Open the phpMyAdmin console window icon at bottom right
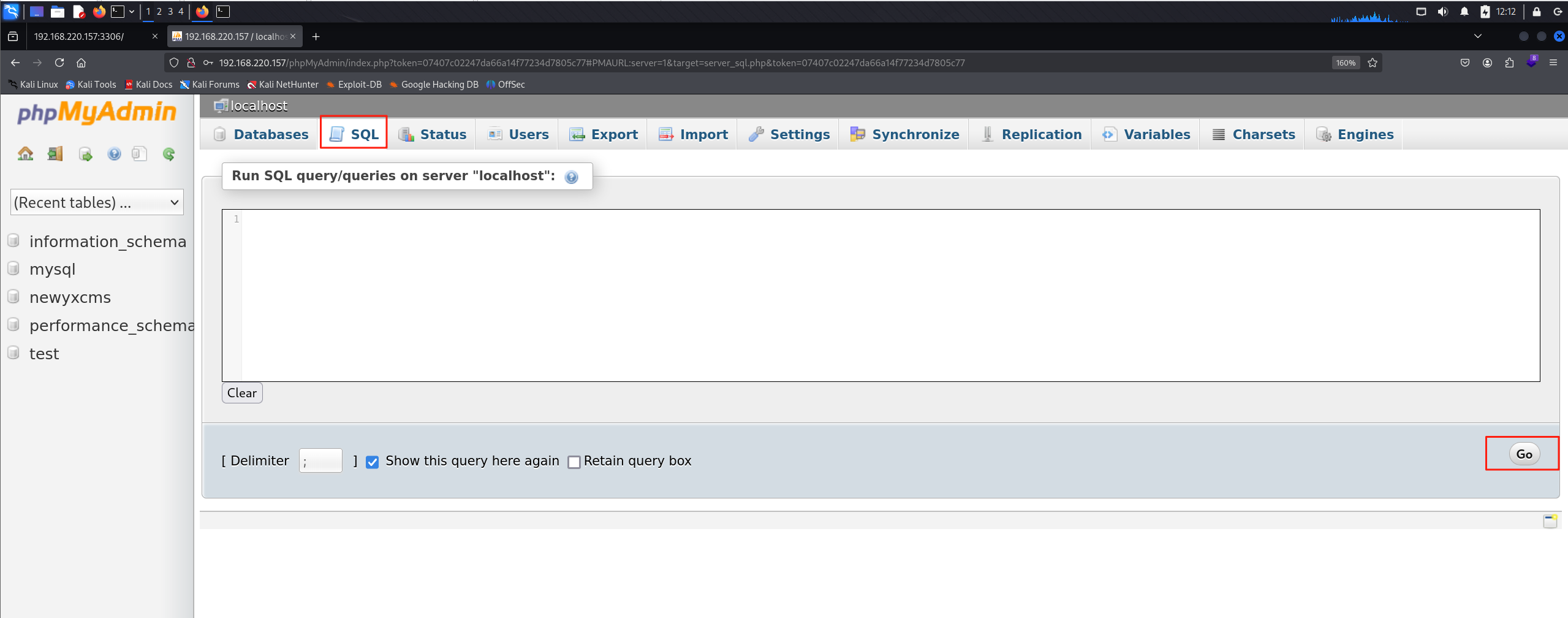1568x618 pixels. tap(1550, 521)
